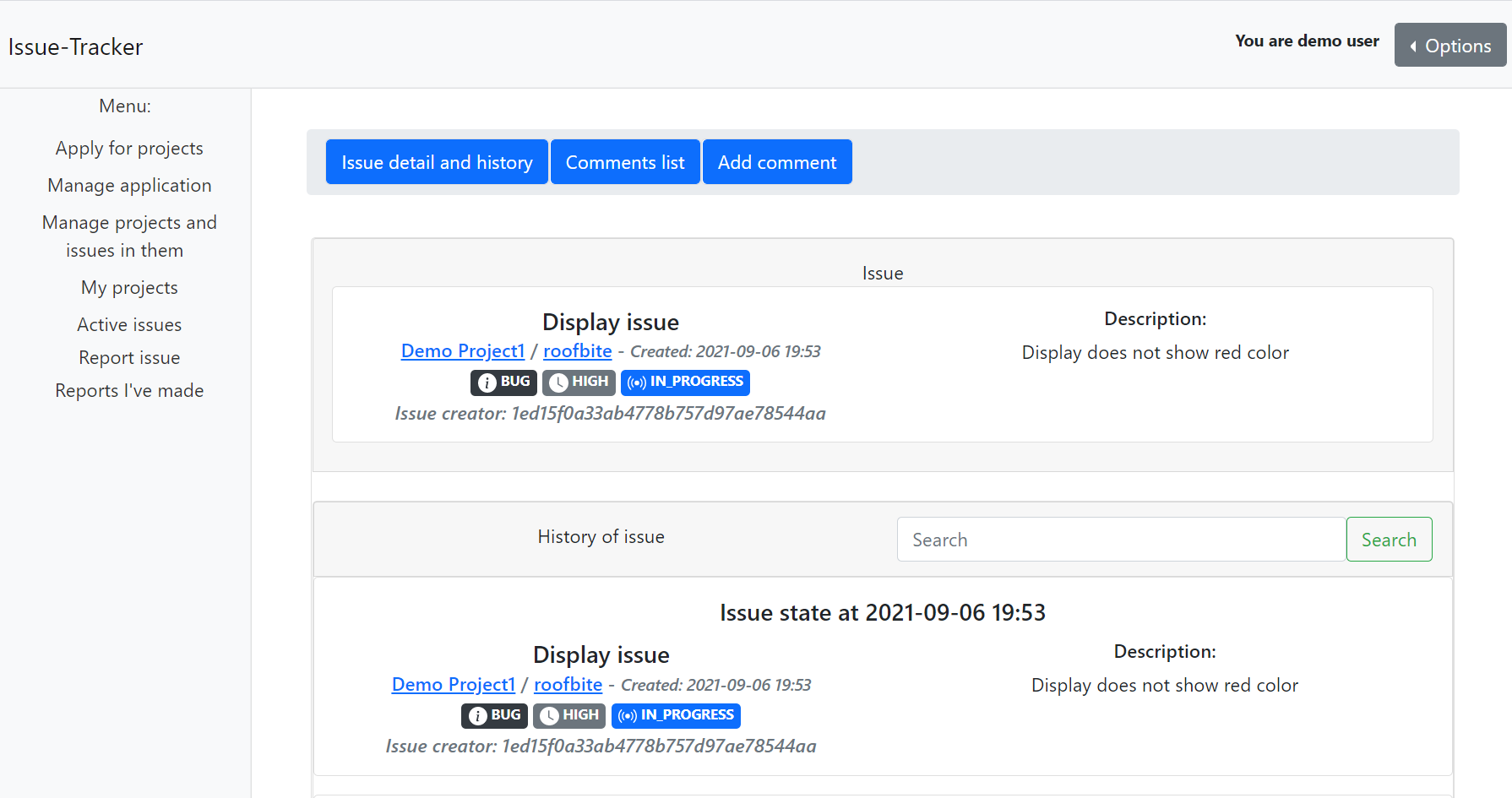Select the Issue detail and history tab

tap(437, 161)
